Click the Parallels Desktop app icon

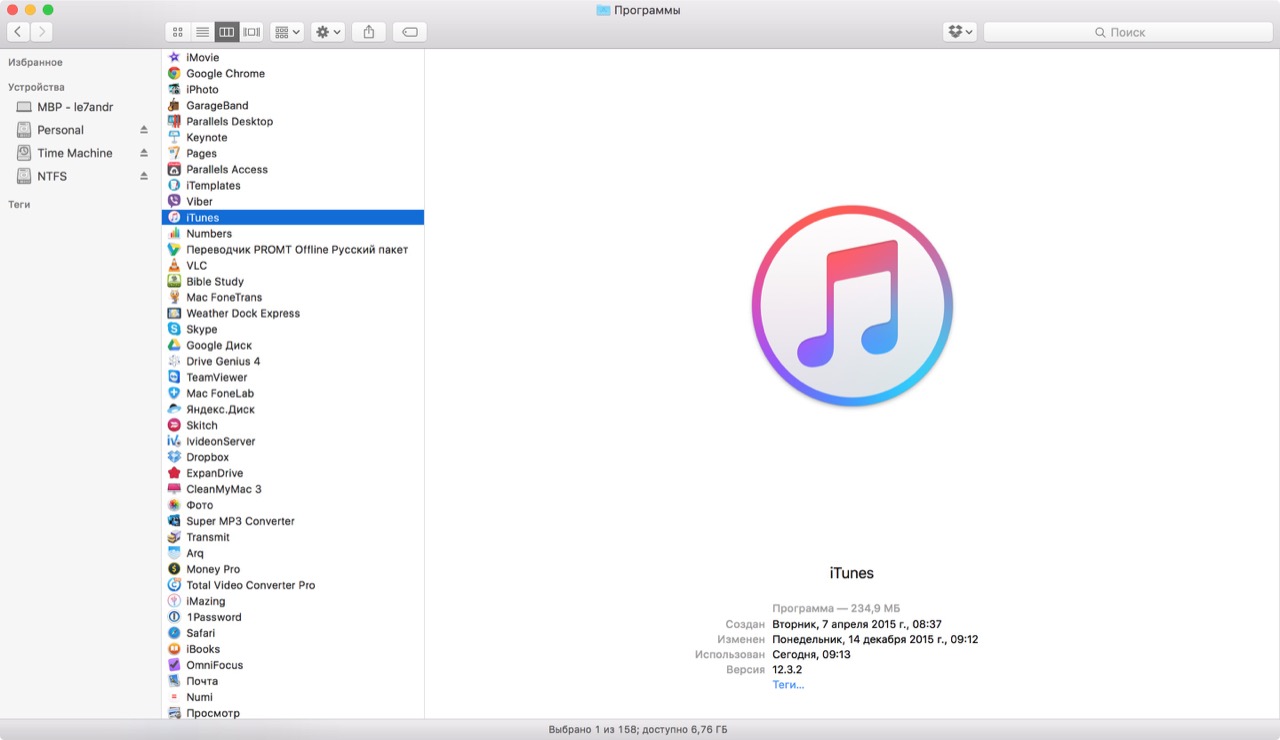point(174,121)
